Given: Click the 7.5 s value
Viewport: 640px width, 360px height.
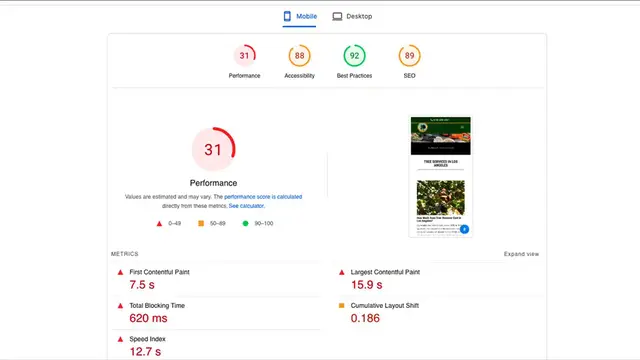Looking at the screenshot, I should coord(142,285).
